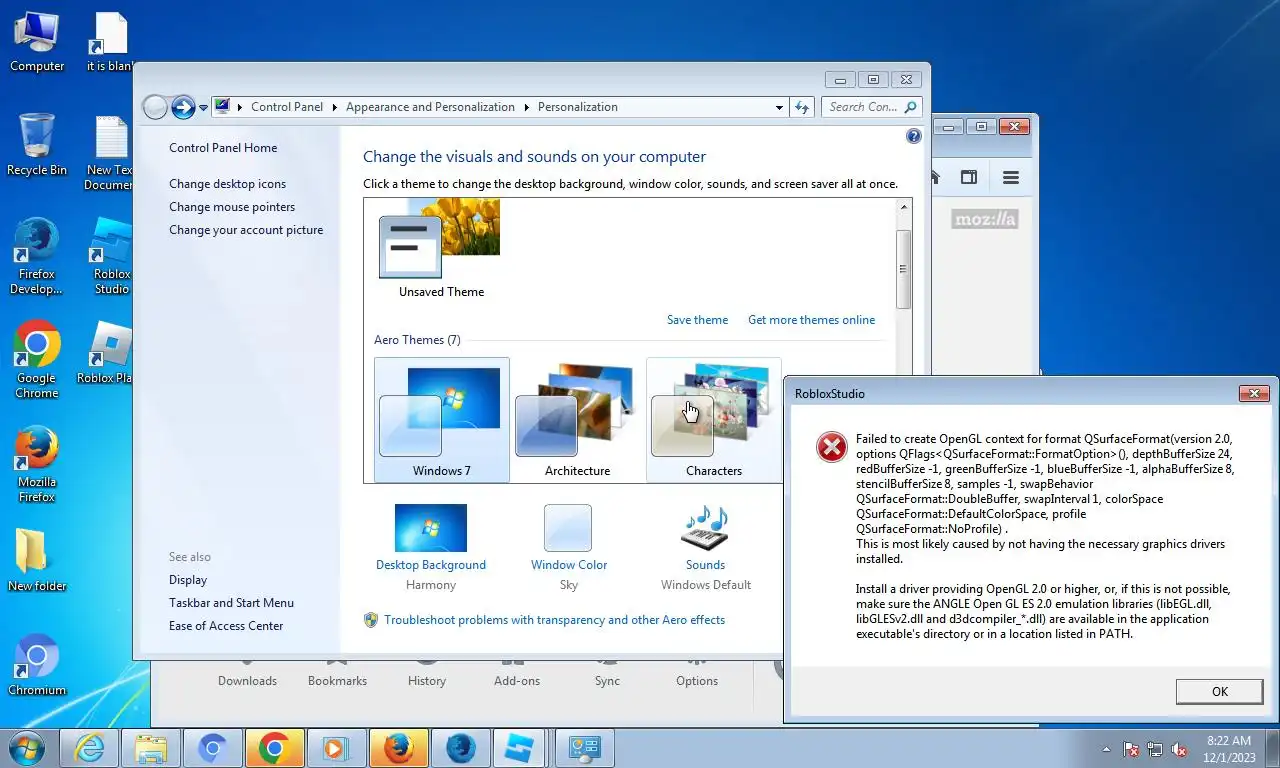The height and width of the screenshot is (768, 1280).
Task: Open Internet Explorer from taskbar
Action: (89, 748)
